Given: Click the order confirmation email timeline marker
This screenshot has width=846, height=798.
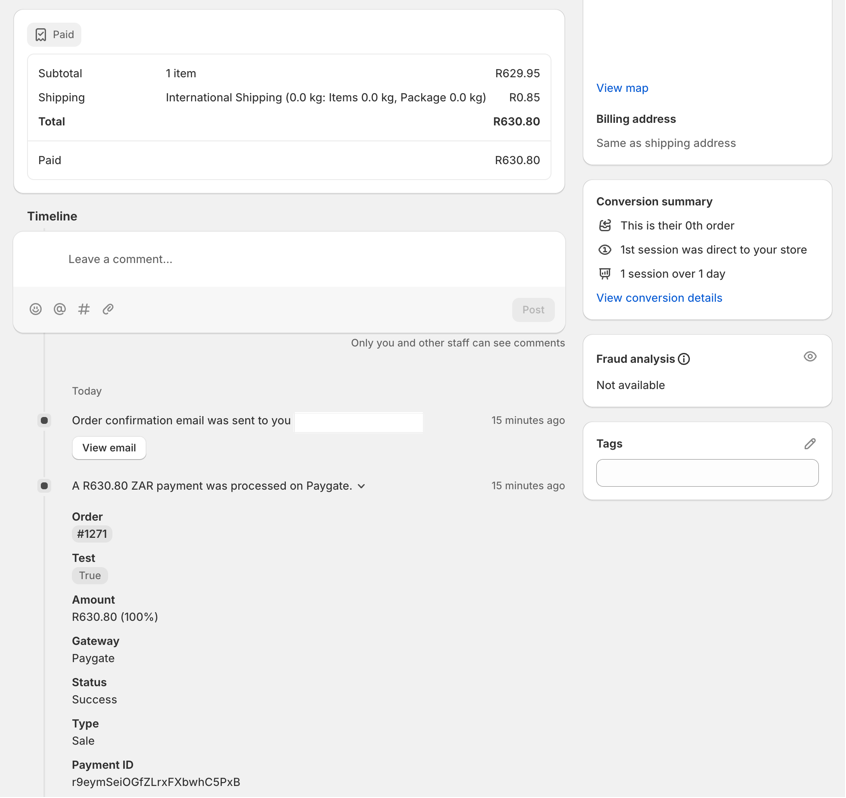Looking at the screenshot, I should tap(44, 421).
